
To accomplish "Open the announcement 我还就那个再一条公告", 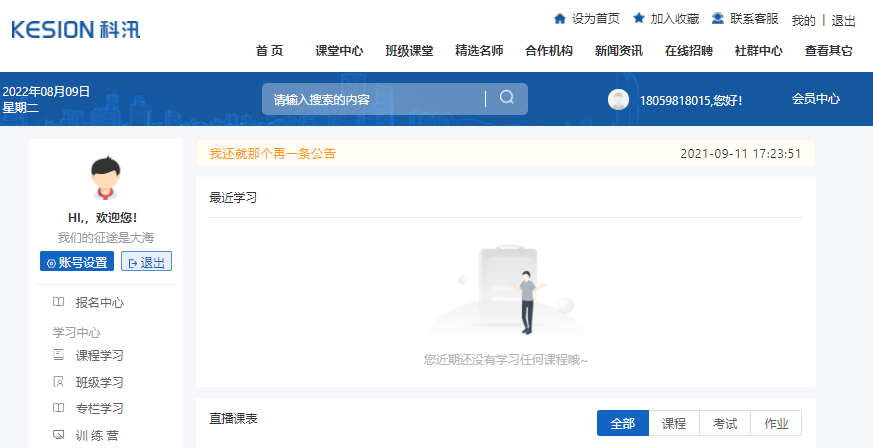I will click(x=272, y=154).
